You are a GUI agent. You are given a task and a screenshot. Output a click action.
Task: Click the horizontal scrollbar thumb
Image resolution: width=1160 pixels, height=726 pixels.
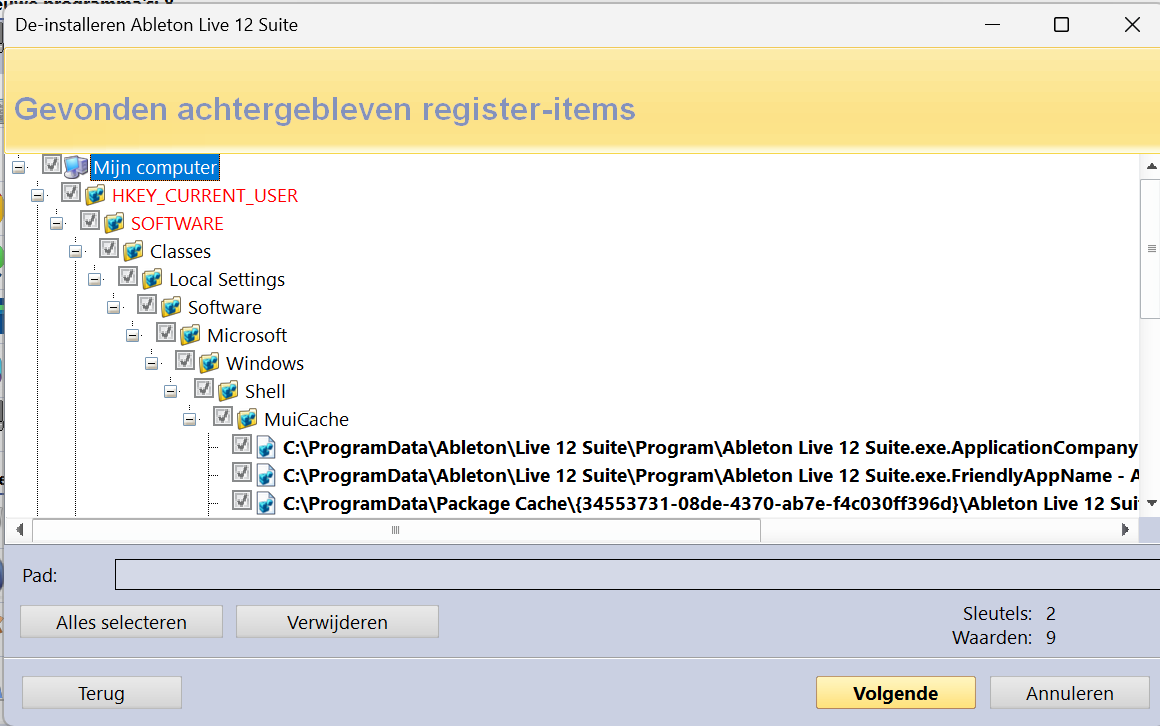(396, 530)
